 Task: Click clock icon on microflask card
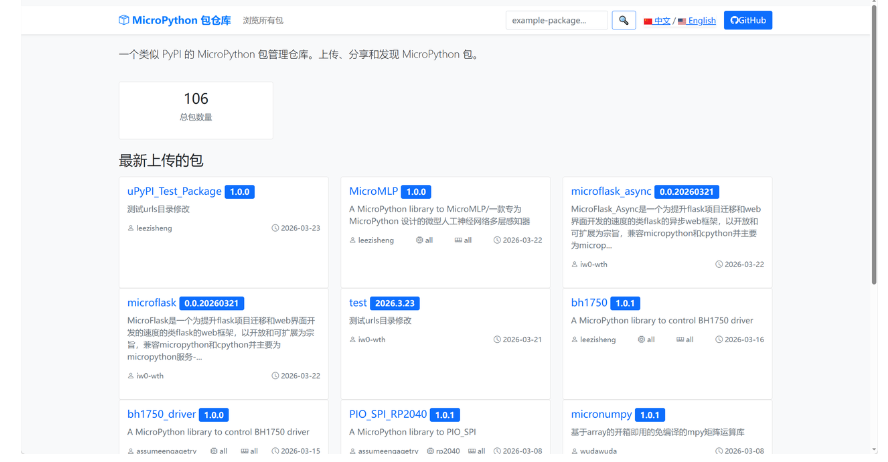[x=275, y=376]
